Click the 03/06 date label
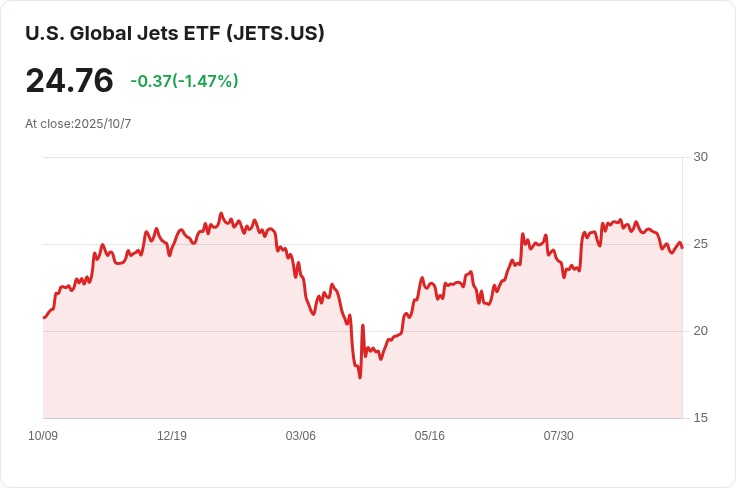Screen dimensions: 736x488 301,436
